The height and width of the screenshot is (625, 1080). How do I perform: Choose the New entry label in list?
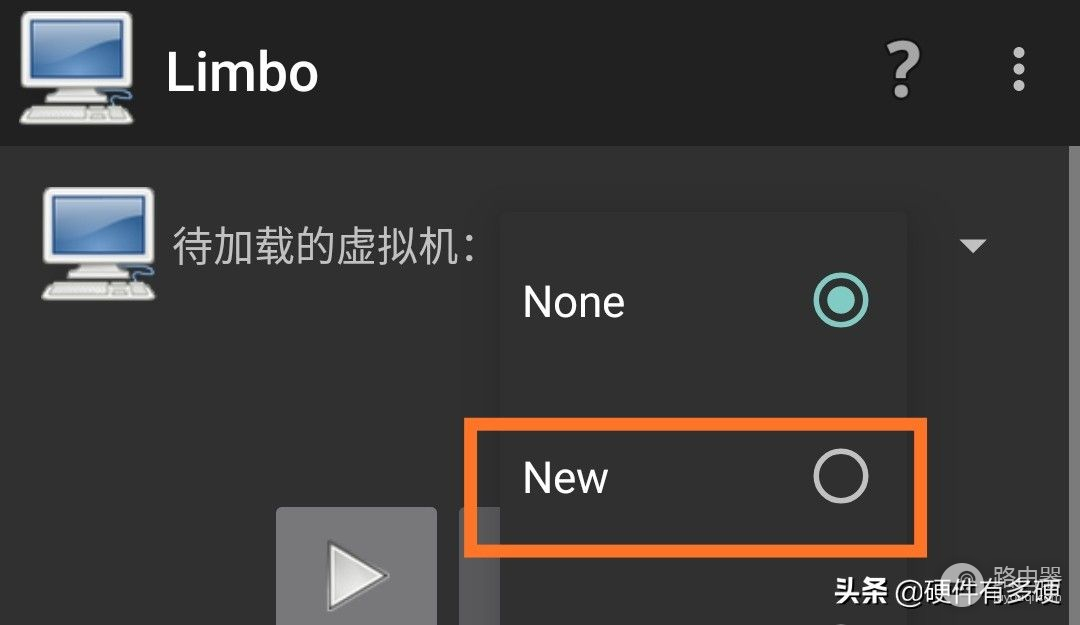point(565,478)
